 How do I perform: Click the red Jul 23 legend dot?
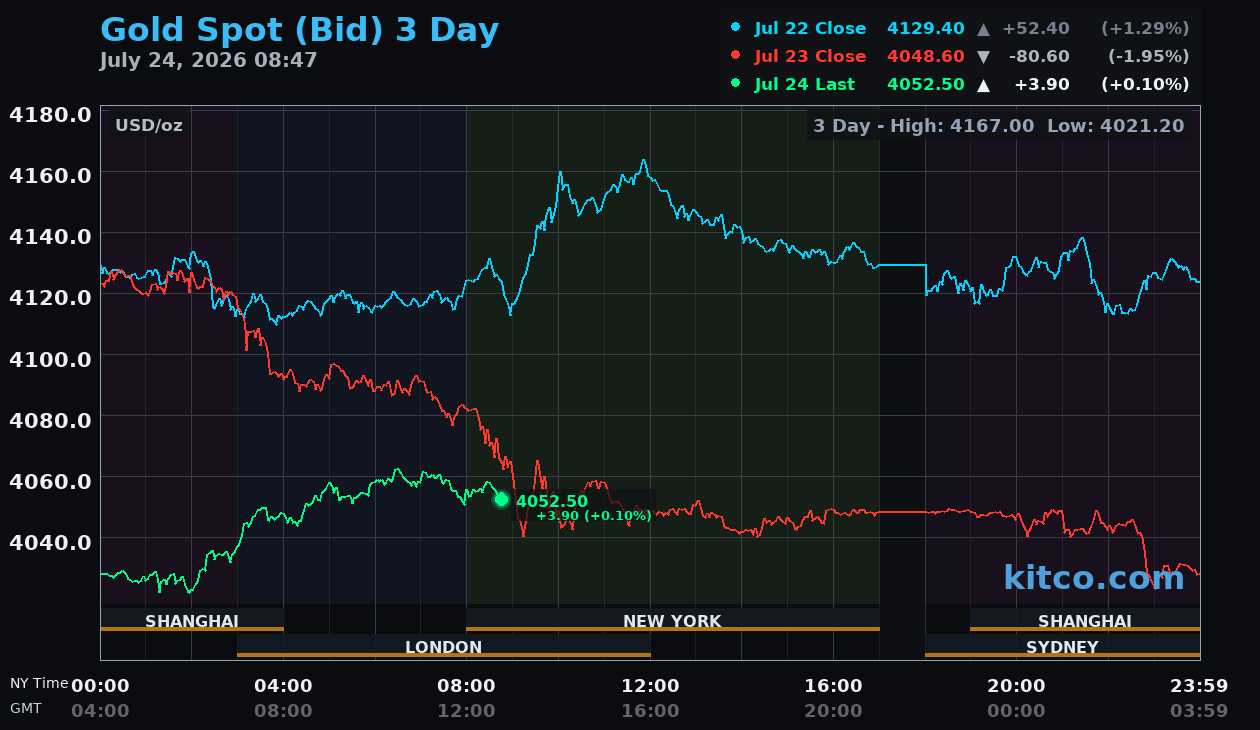point(736,56)
